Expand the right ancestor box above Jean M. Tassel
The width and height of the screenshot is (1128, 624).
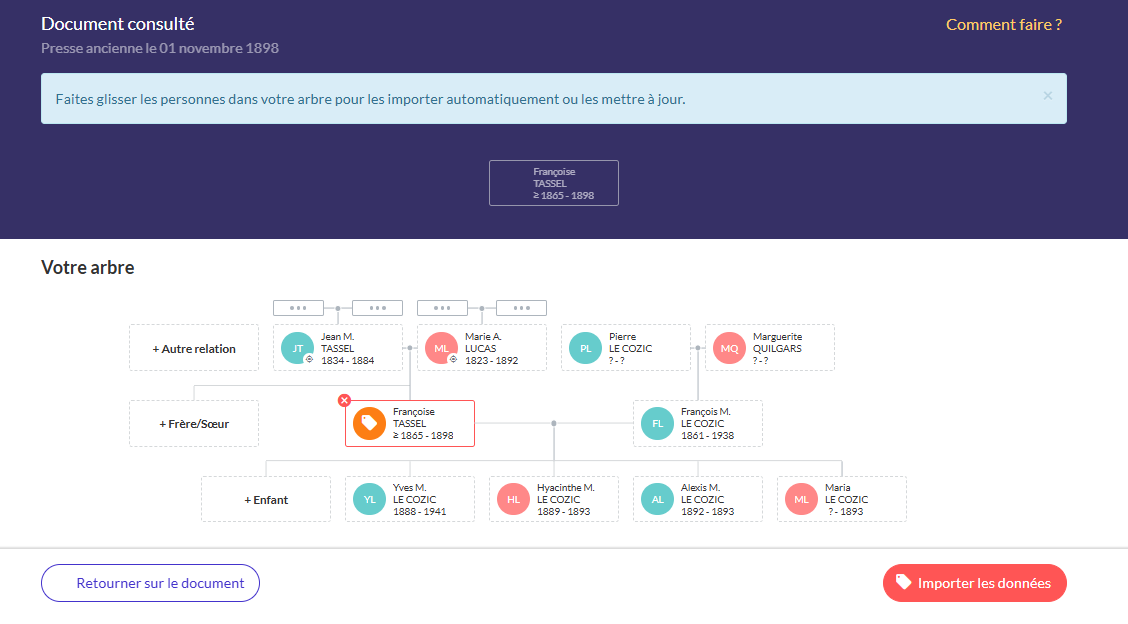(x=377, y=308)
